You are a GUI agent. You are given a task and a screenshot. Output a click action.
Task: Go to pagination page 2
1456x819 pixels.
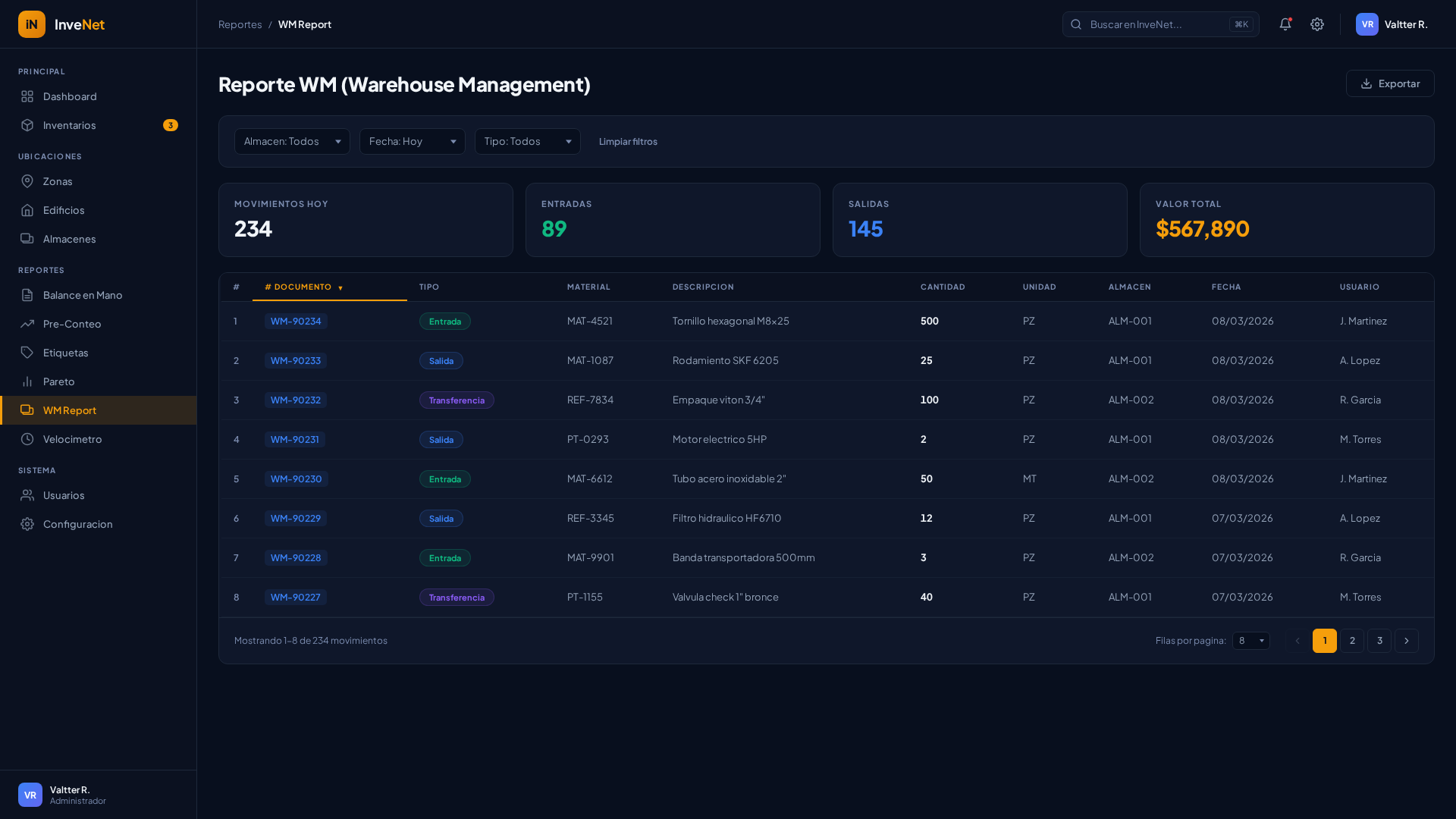[x=1351, y=641]
